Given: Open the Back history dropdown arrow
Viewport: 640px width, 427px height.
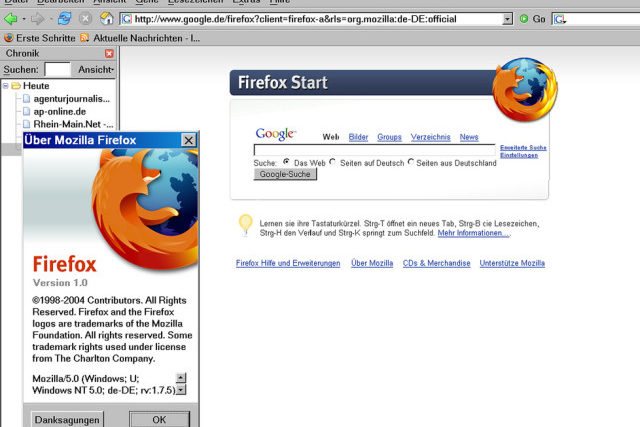Looking at the screenshot, I should (x=24, y=19).
